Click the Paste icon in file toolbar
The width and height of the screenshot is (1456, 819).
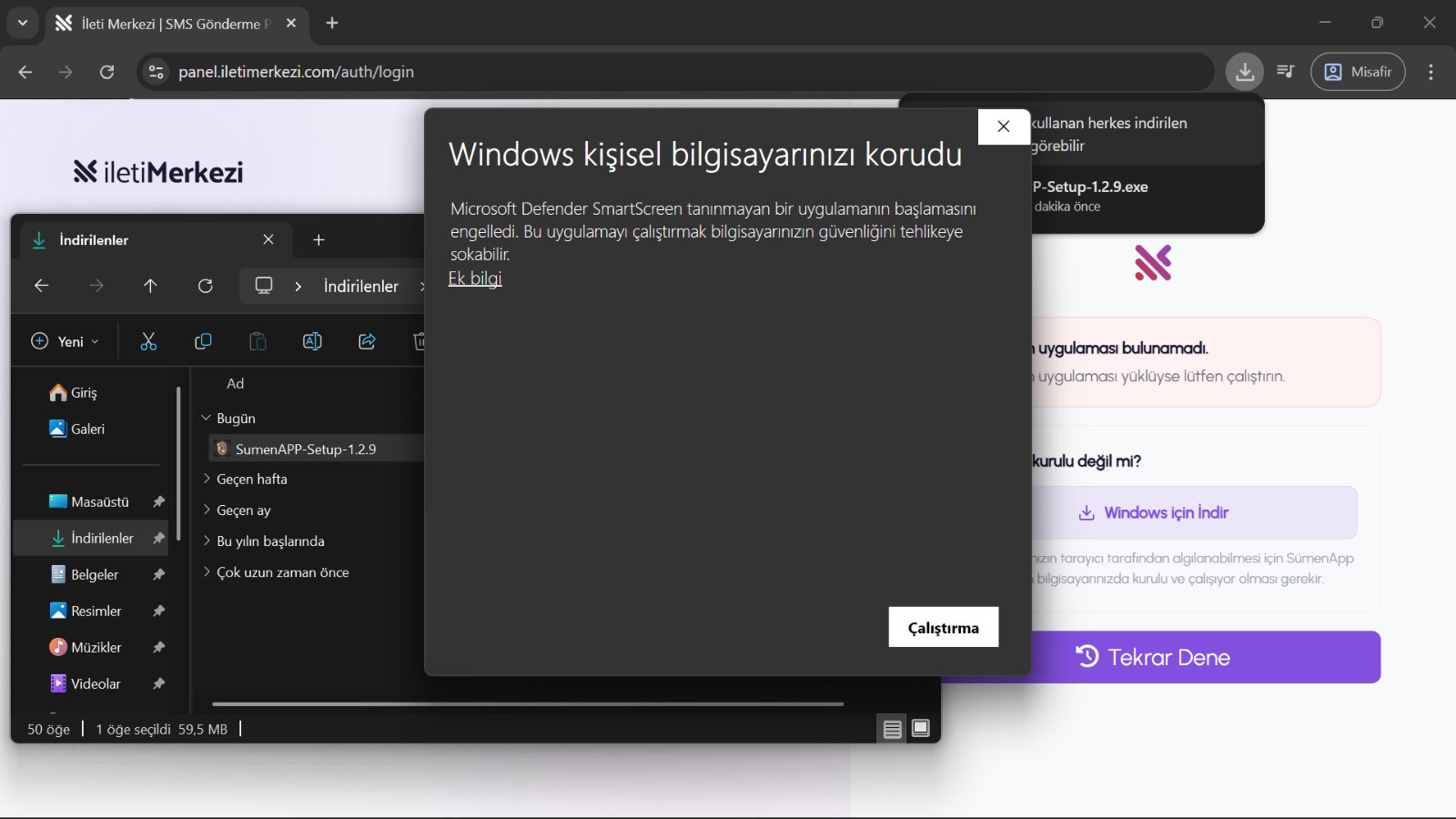pyautogui.click(x=258, y=341)
